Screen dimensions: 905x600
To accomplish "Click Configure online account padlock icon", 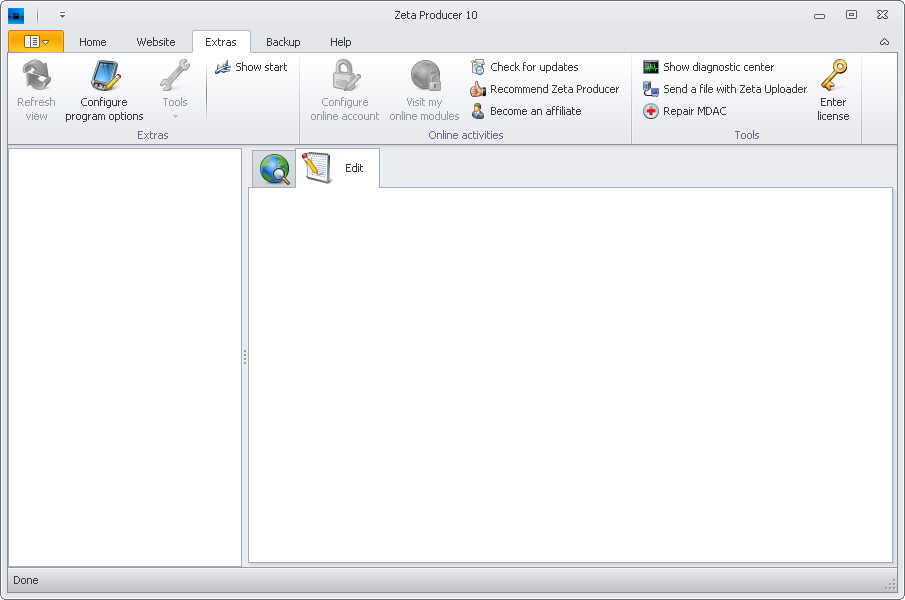I will coord(345,76).
